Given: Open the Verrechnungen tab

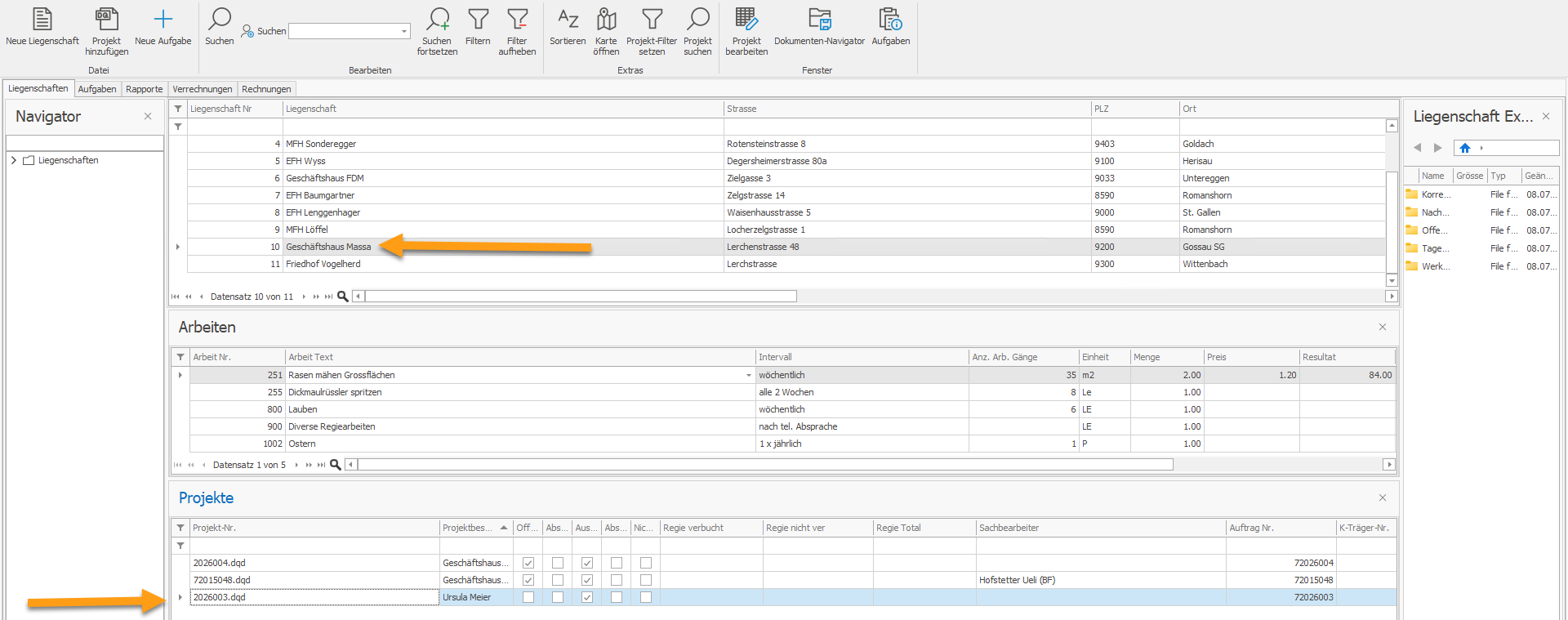Looking at the screenshot, I should tap(203, 89).
